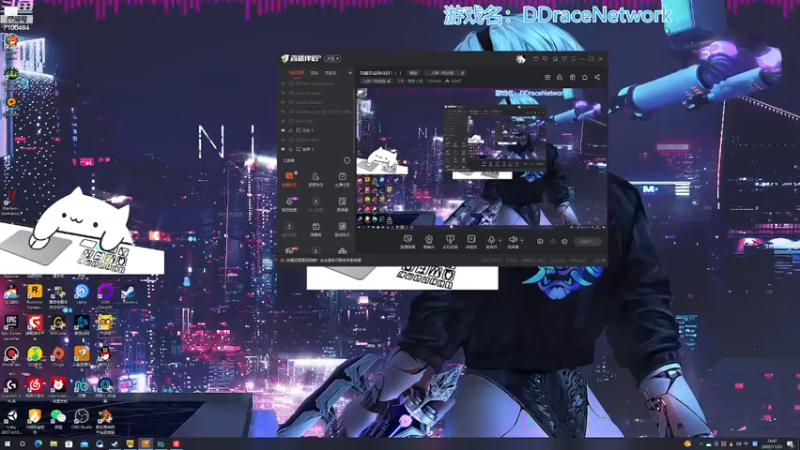Open Microsoft Edge from the taskbar
Screen dimensions: 800x450
click(x=38, y=444)
